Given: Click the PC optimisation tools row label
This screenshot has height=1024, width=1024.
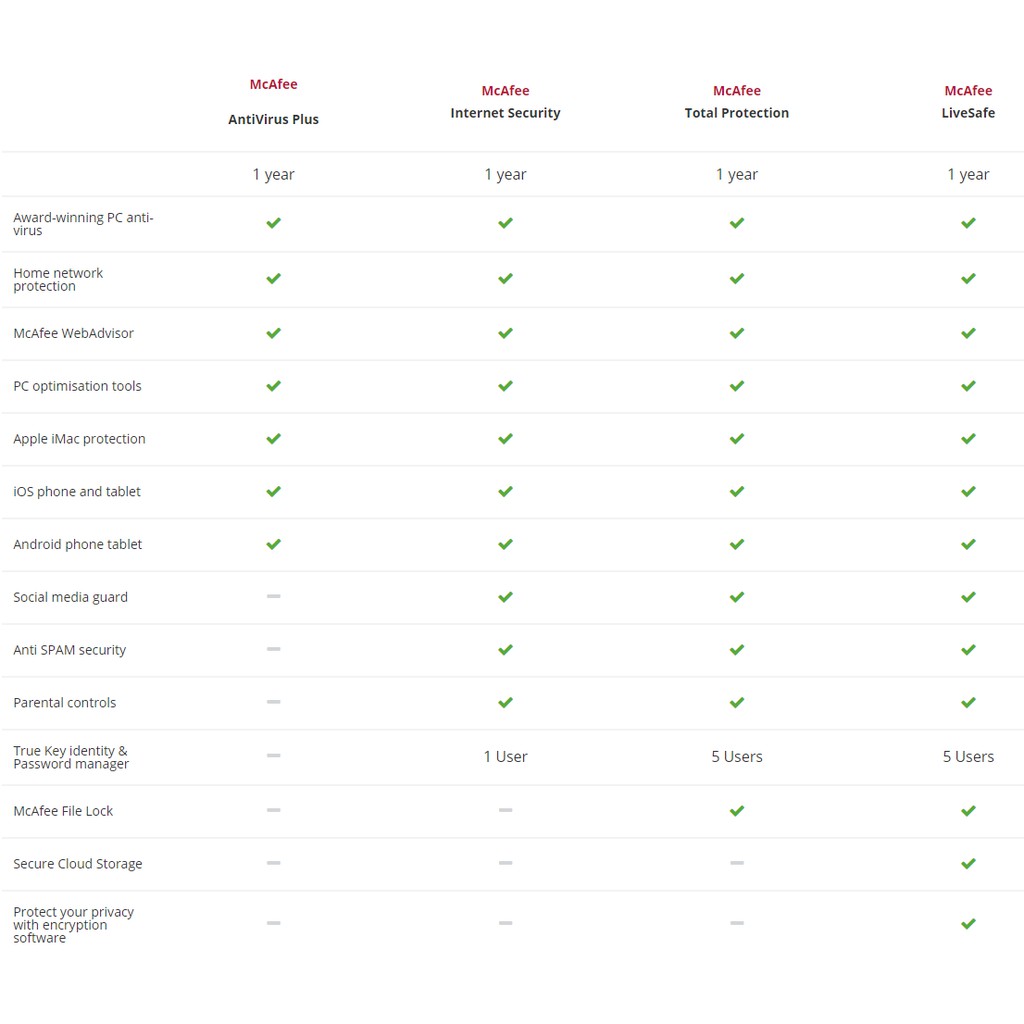Looking at the screenshot, I should [77, 387].
